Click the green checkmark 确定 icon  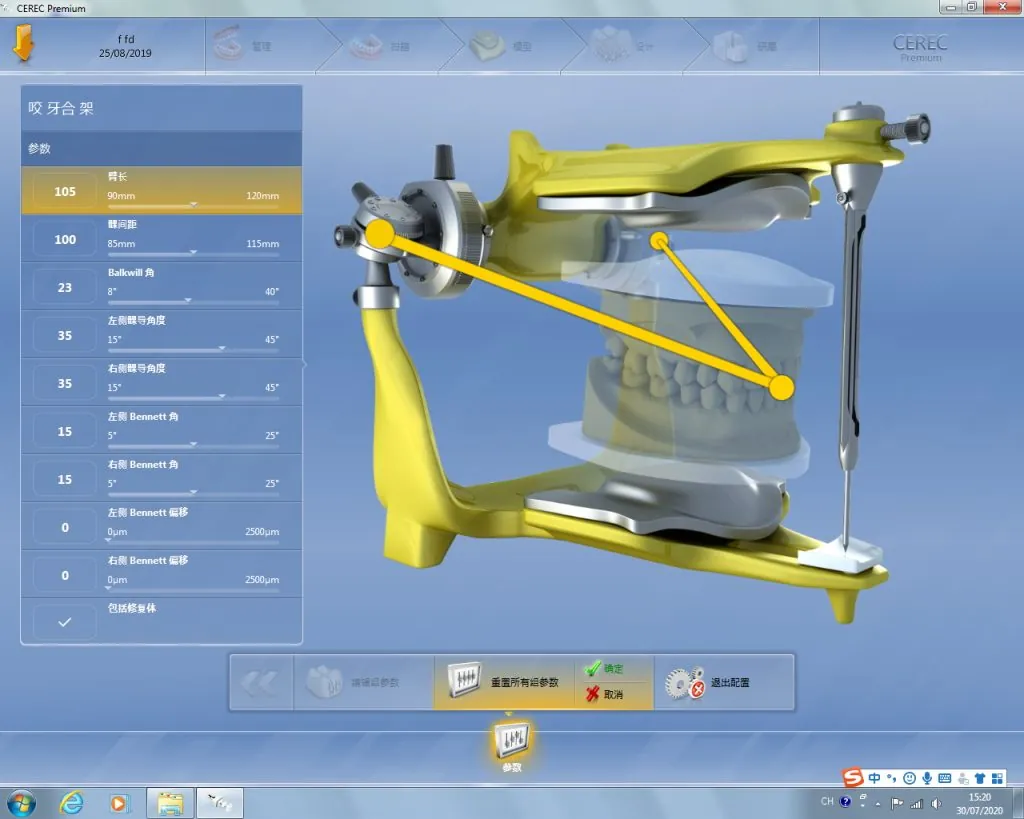(592, 669)
